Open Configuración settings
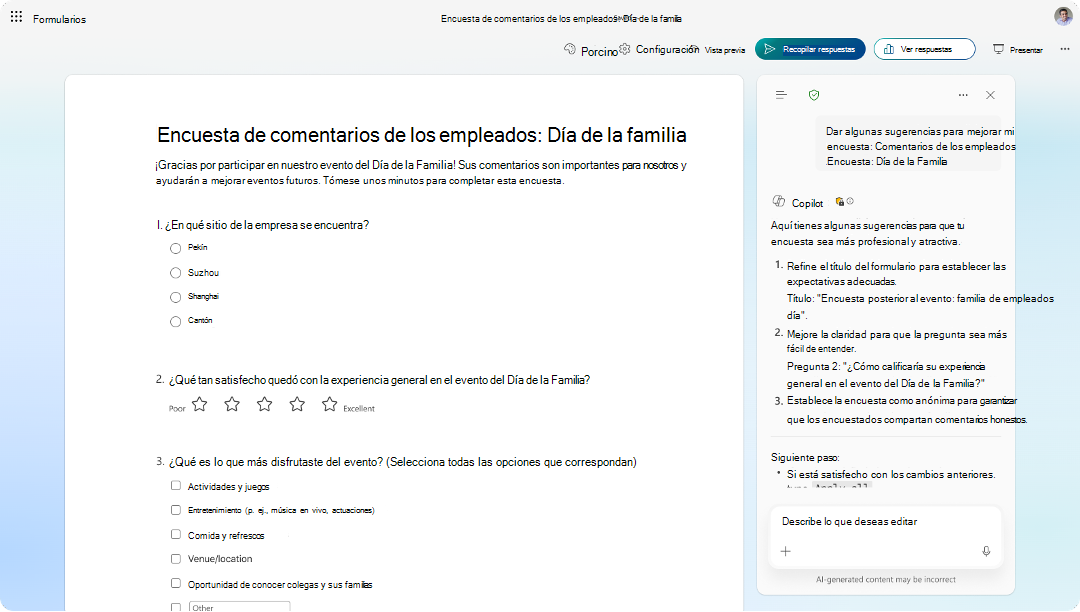Screen dimensions: 1080x612 pyautogui.click(x=659, y=50)
